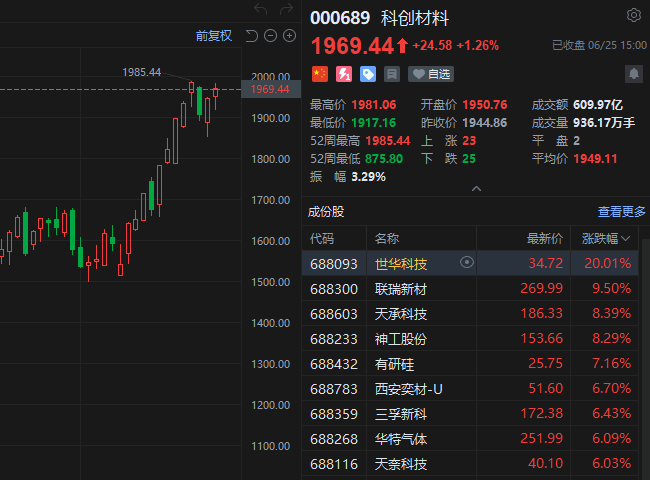The height and width of the screenshot is (480, 650).
Task: Open stock 神工股份
Action: (401, 339)
